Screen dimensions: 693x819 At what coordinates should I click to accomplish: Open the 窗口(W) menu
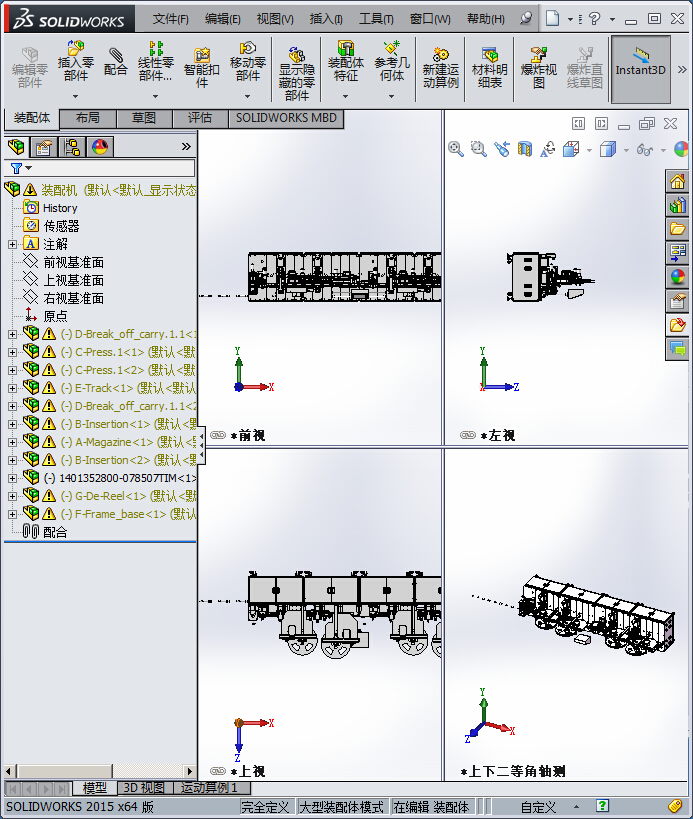pos(430,19)
